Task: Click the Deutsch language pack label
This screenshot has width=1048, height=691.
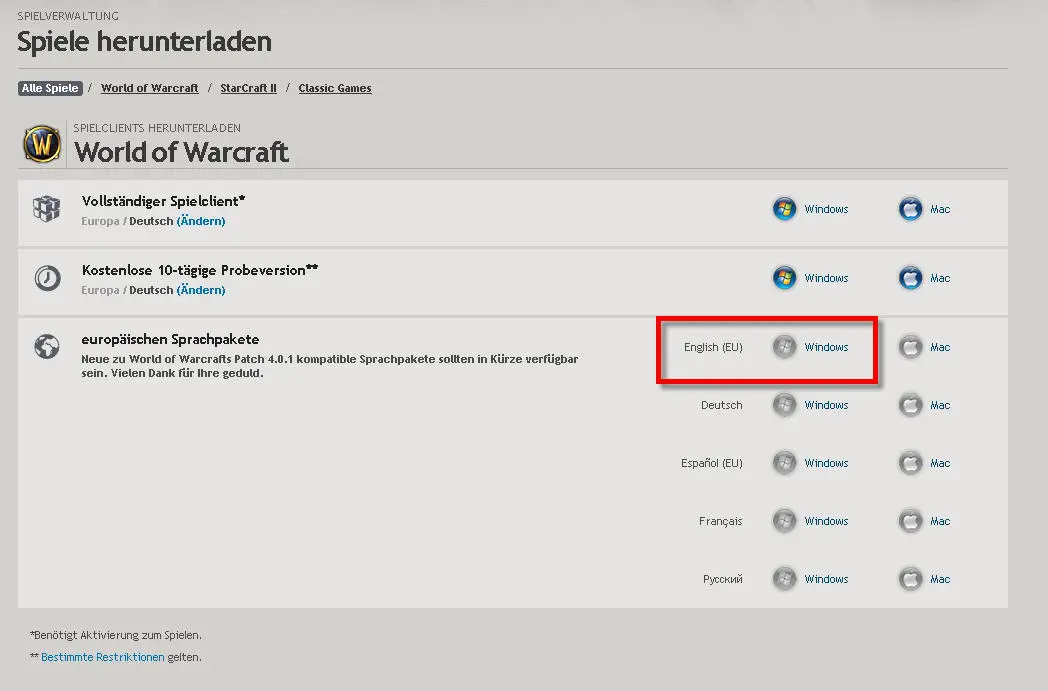Action: click(x=721, y=405)
